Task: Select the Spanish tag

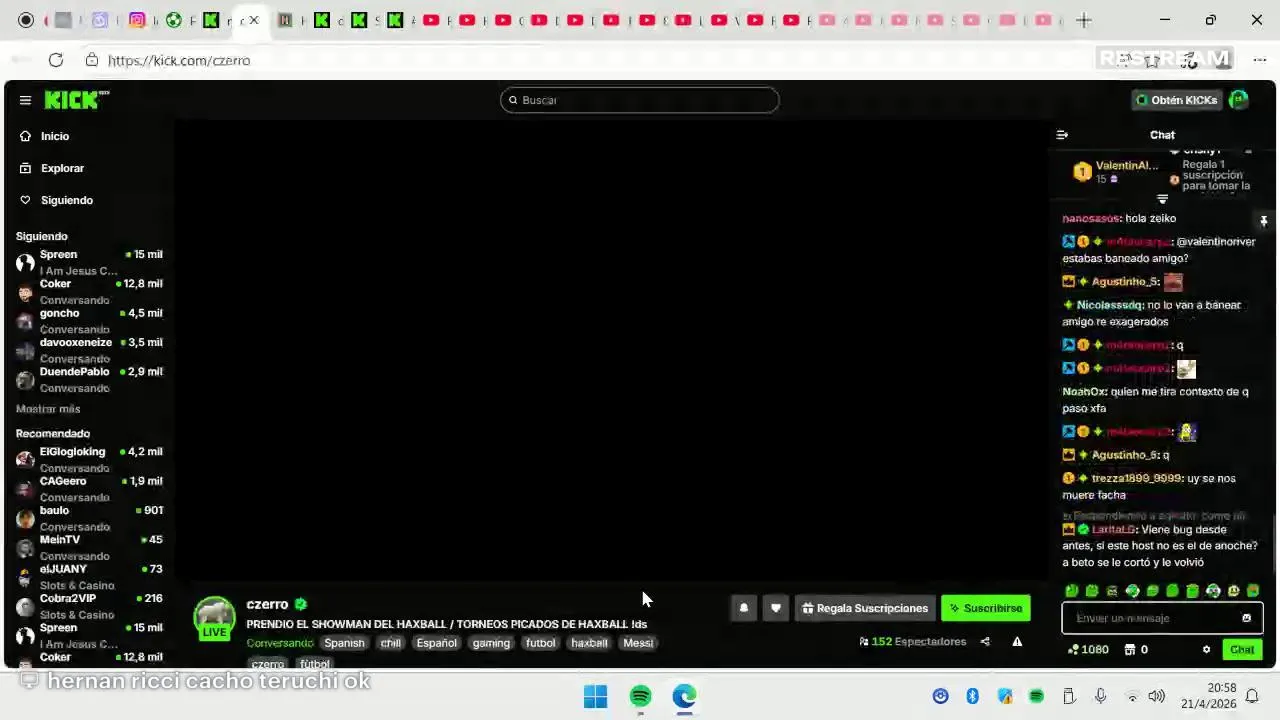Action: (344, 643)
